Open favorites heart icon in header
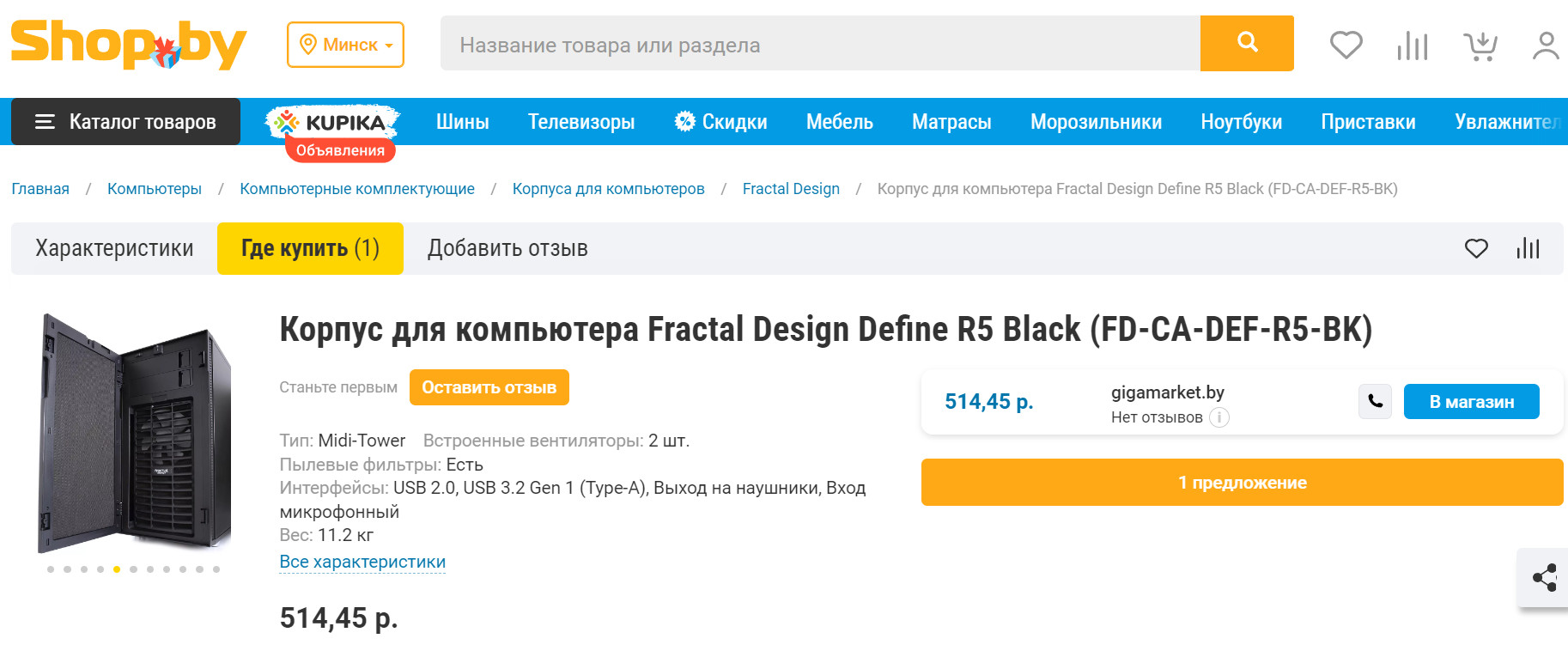Viewport: 1568px width, 669px height. [1346, 45]
